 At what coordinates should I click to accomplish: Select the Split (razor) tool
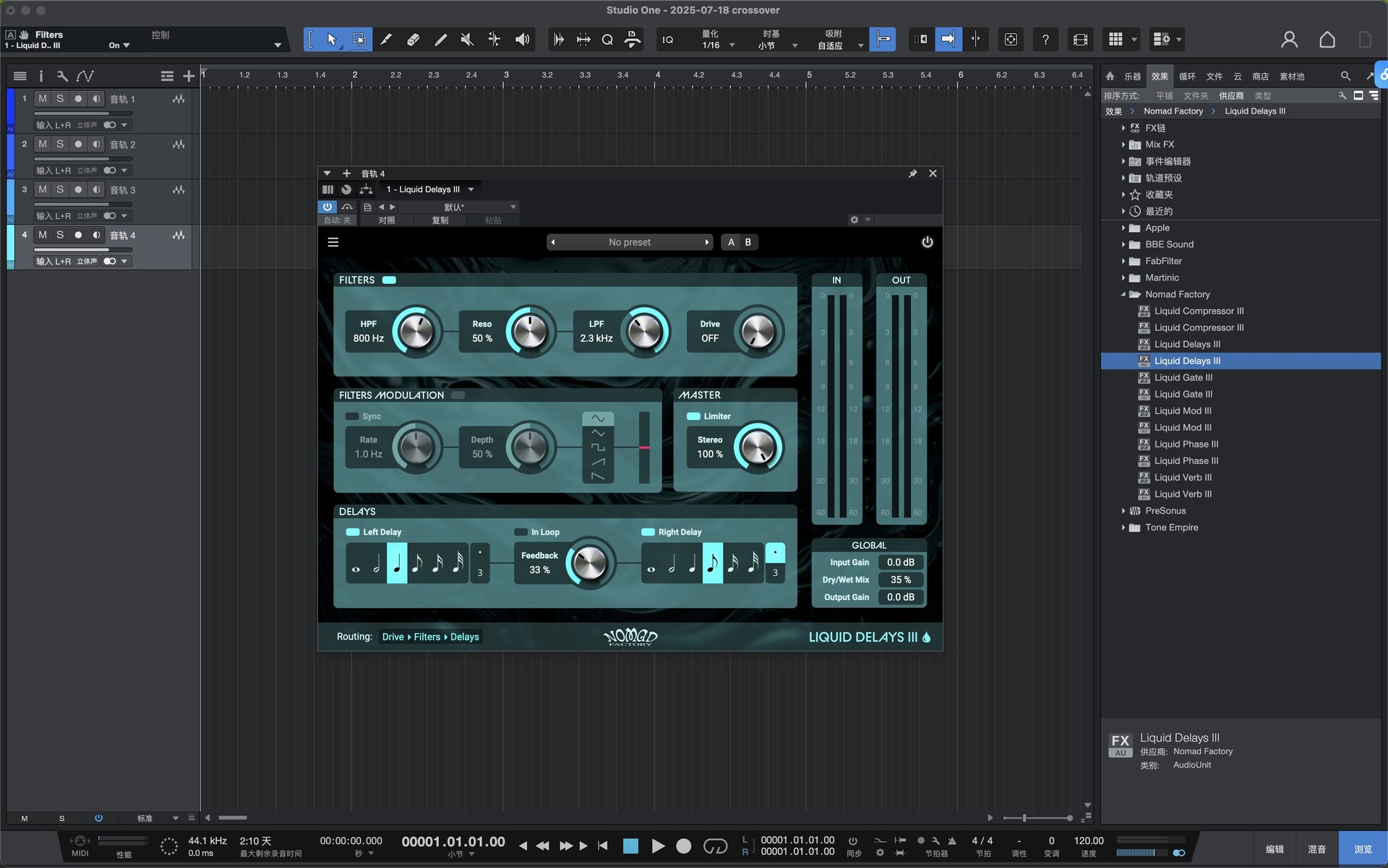pos(386,40)
